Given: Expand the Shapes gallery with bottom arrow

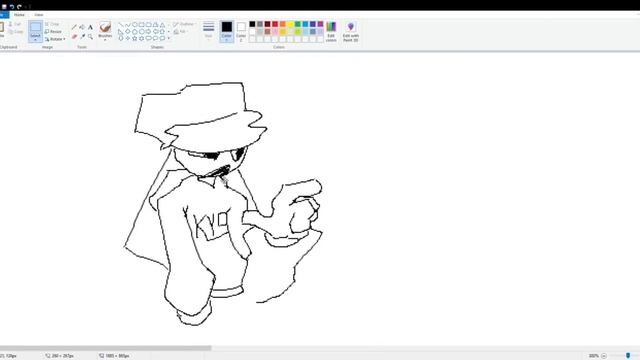Looking at the screenshot, I should point(169,38).
